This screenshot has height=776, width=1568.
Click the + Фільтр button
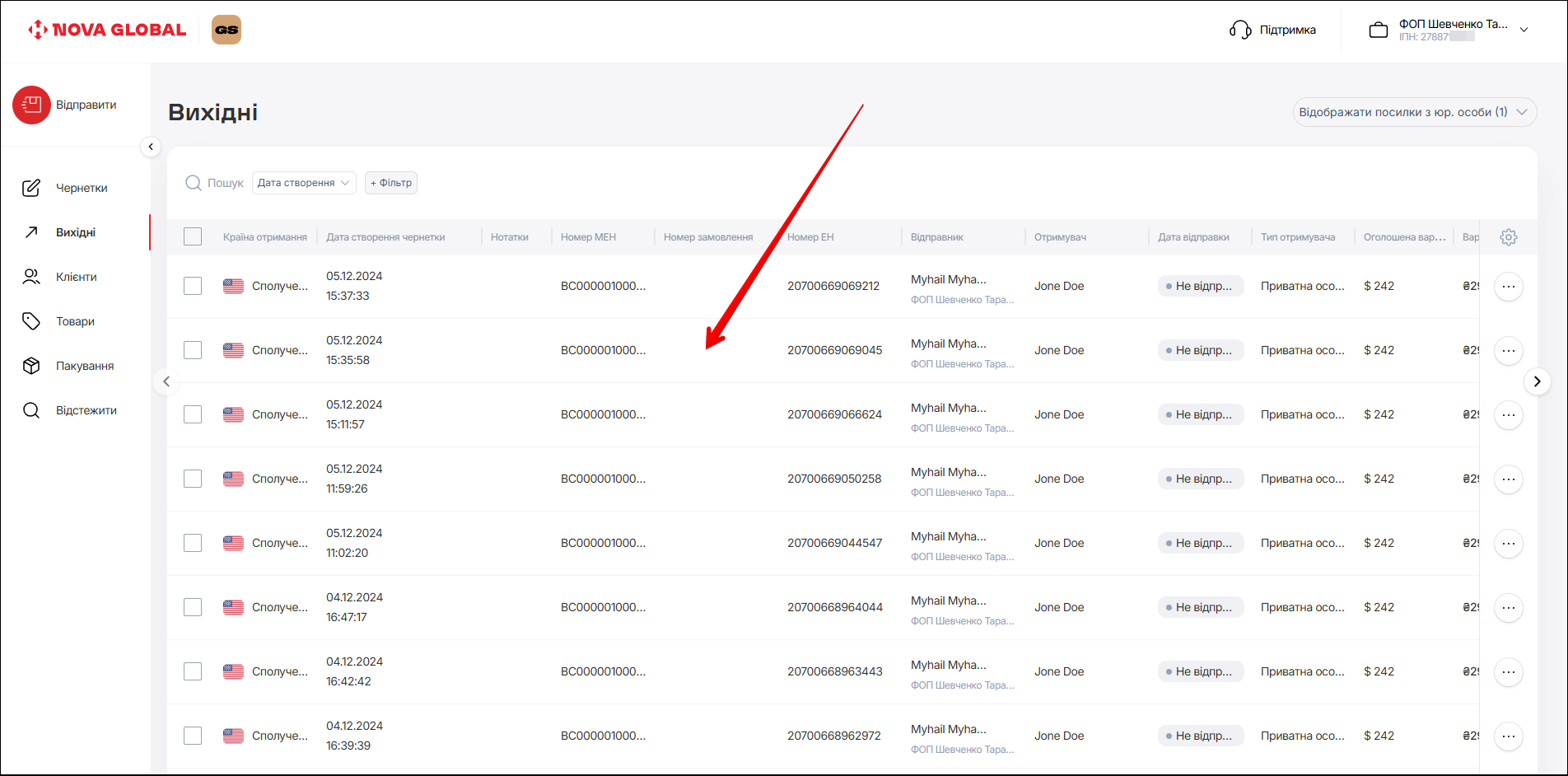(x=391, y=183)
